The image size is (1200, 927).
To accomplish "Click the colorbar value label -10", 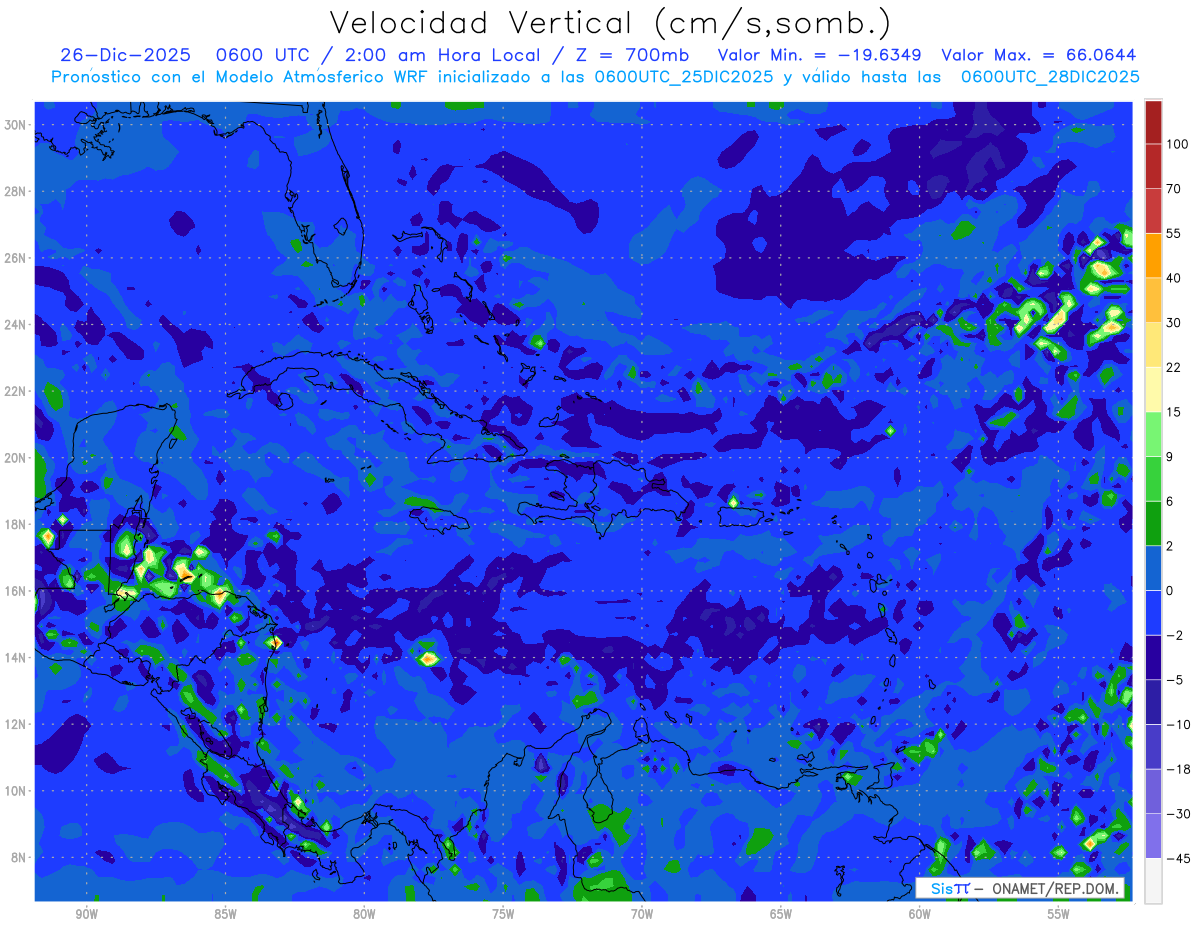I will click(1177, 724).
